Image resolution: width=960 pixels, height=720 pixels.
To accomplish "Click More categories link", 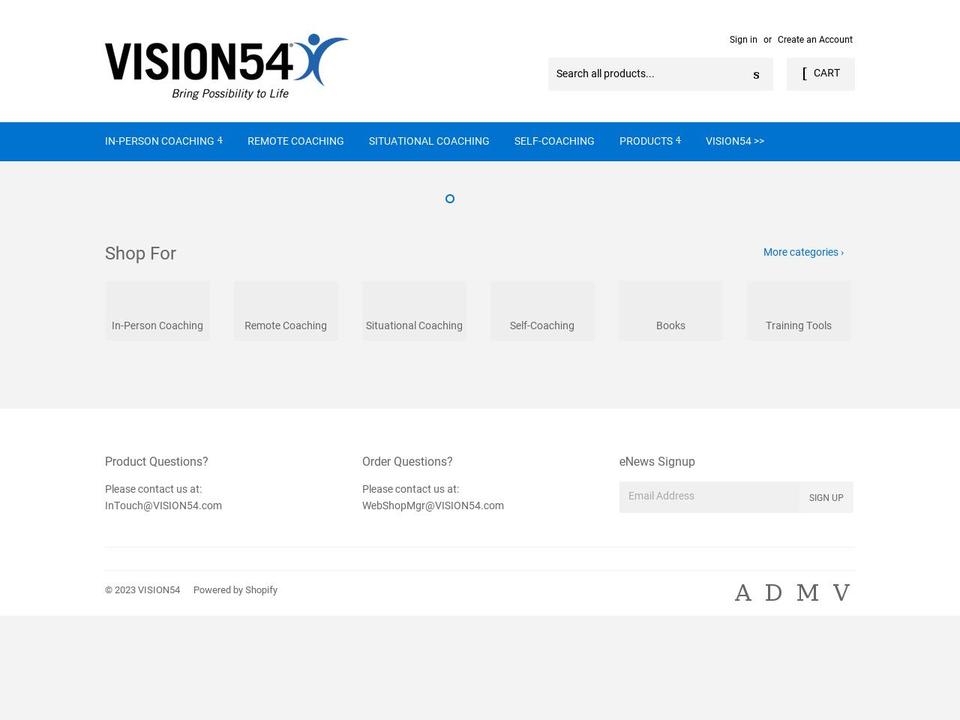I will click(803, 252).
